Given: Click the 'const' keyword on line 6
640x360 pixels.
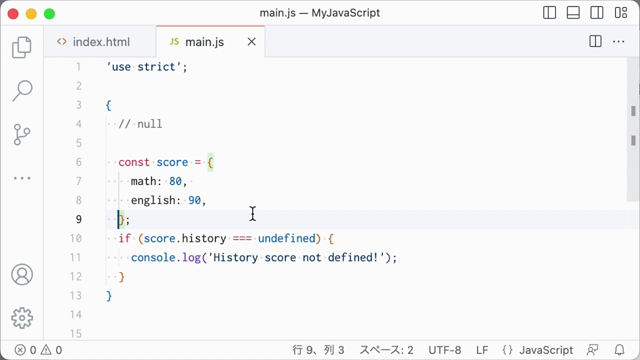Looking at the screenshot, I should (134, 162).
